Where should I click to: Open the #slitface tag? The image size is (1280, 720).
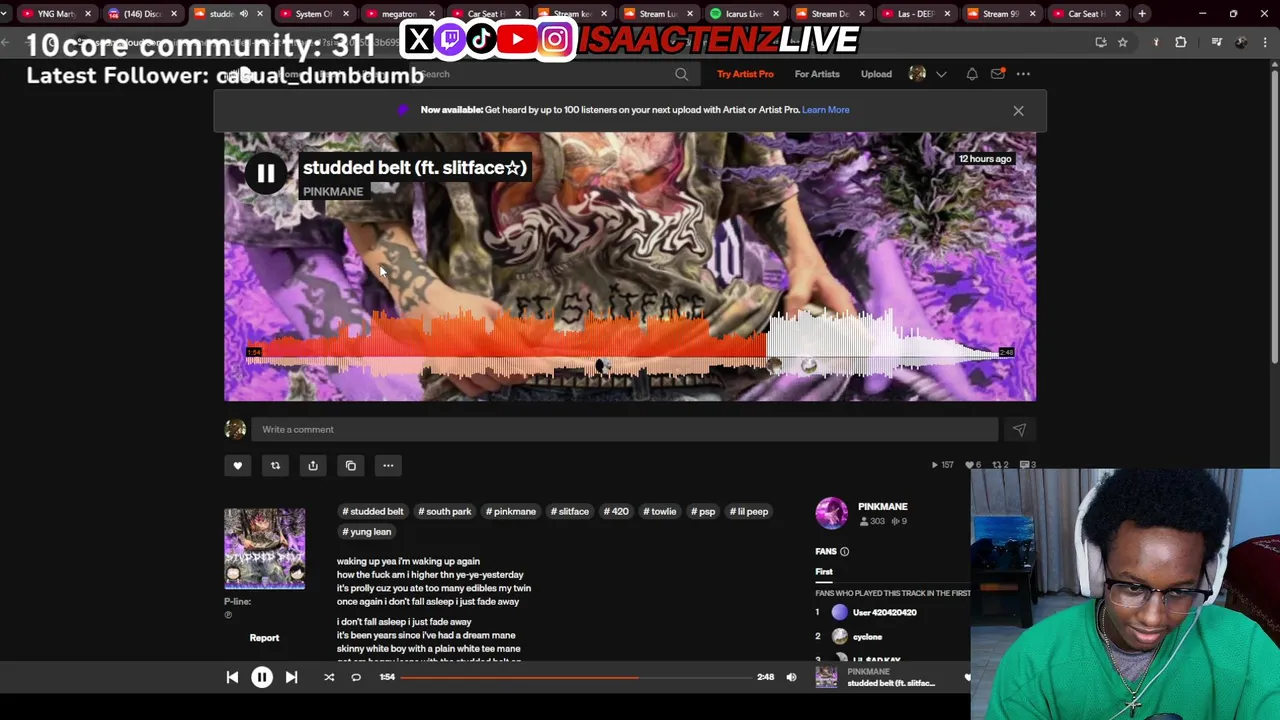click(570, 511)
